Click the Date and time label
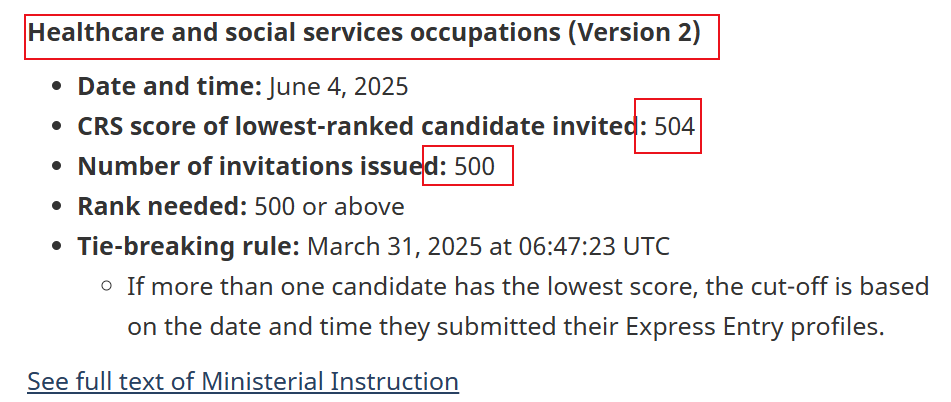951x402 pixels. [x=169, y=87]
